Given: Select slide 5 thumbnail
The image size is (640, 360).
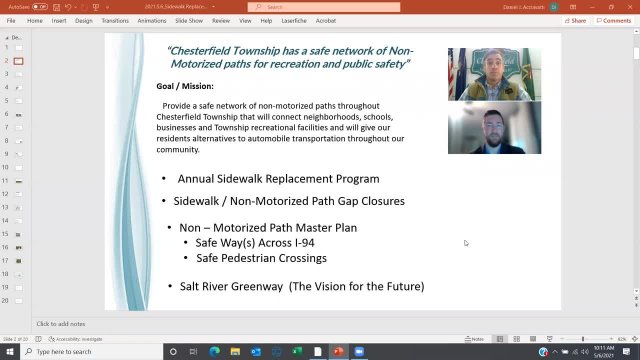Looking at the screenshot, I should tap(19, 101).
